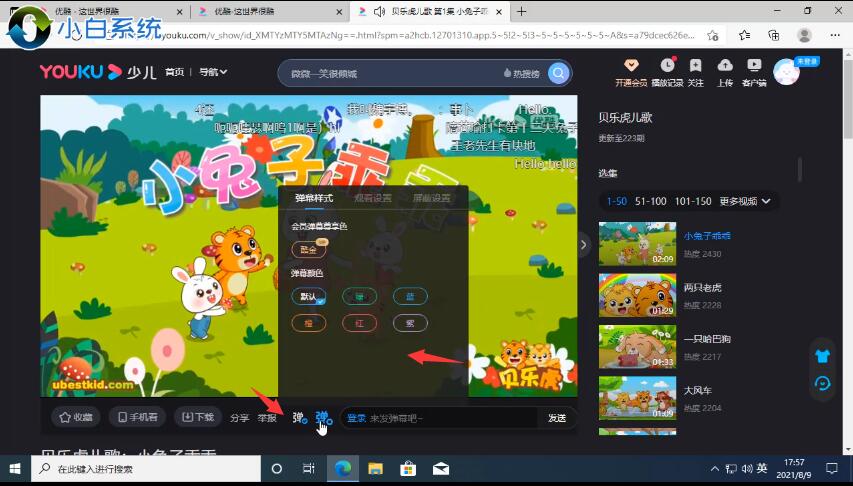Open Microsoft Edge from taskbar

coord(343,469)
